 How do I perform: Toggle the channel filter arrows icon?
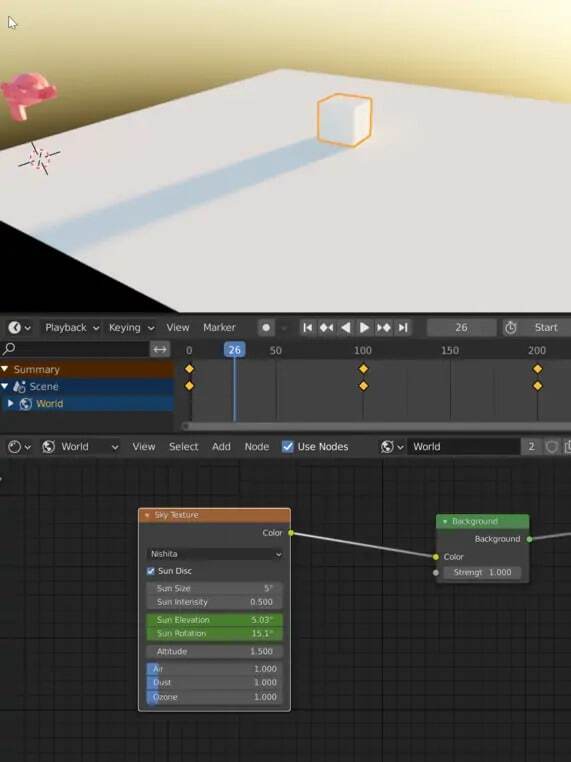click(x=160, y=349)
